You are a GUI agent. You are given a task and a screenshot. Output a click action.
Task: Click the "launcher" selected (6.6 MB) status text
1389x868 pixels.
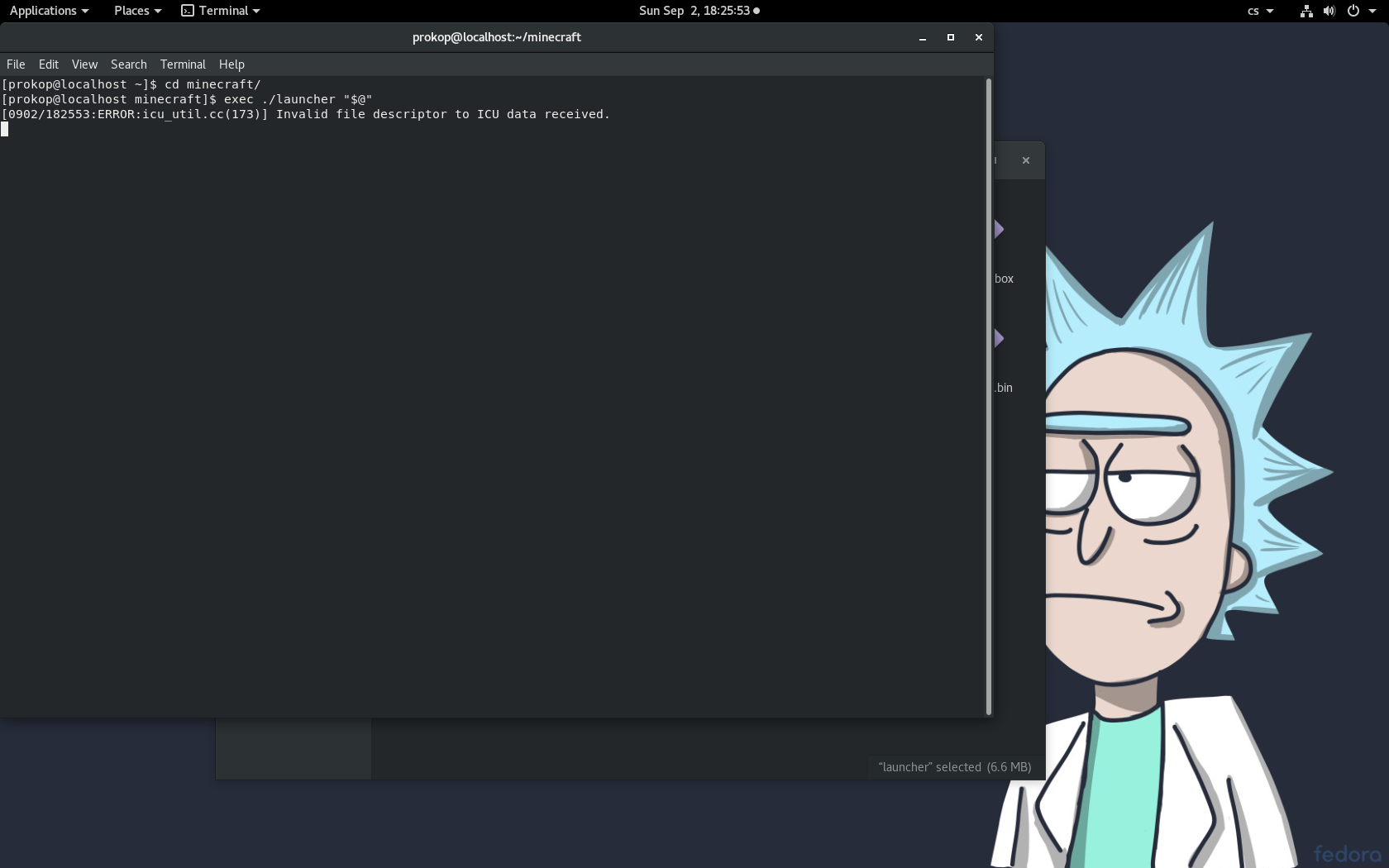(955, 767)
